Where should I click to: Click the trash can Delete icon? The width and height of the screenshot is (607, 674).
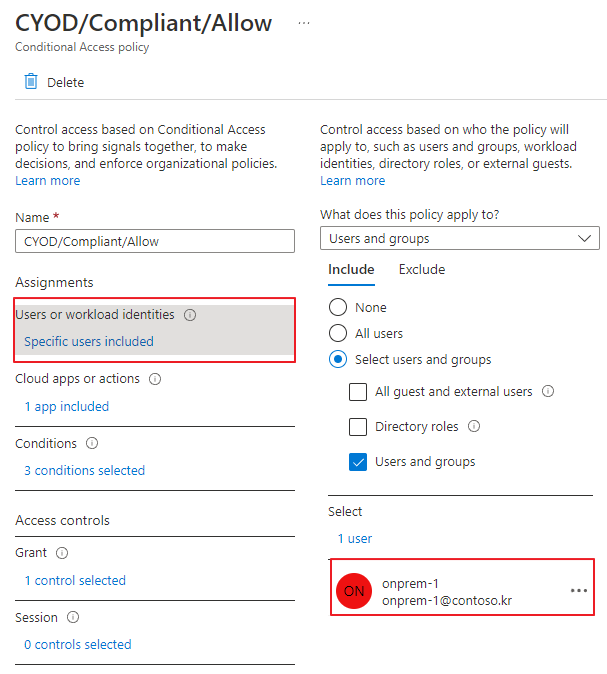tap(31, 81)
